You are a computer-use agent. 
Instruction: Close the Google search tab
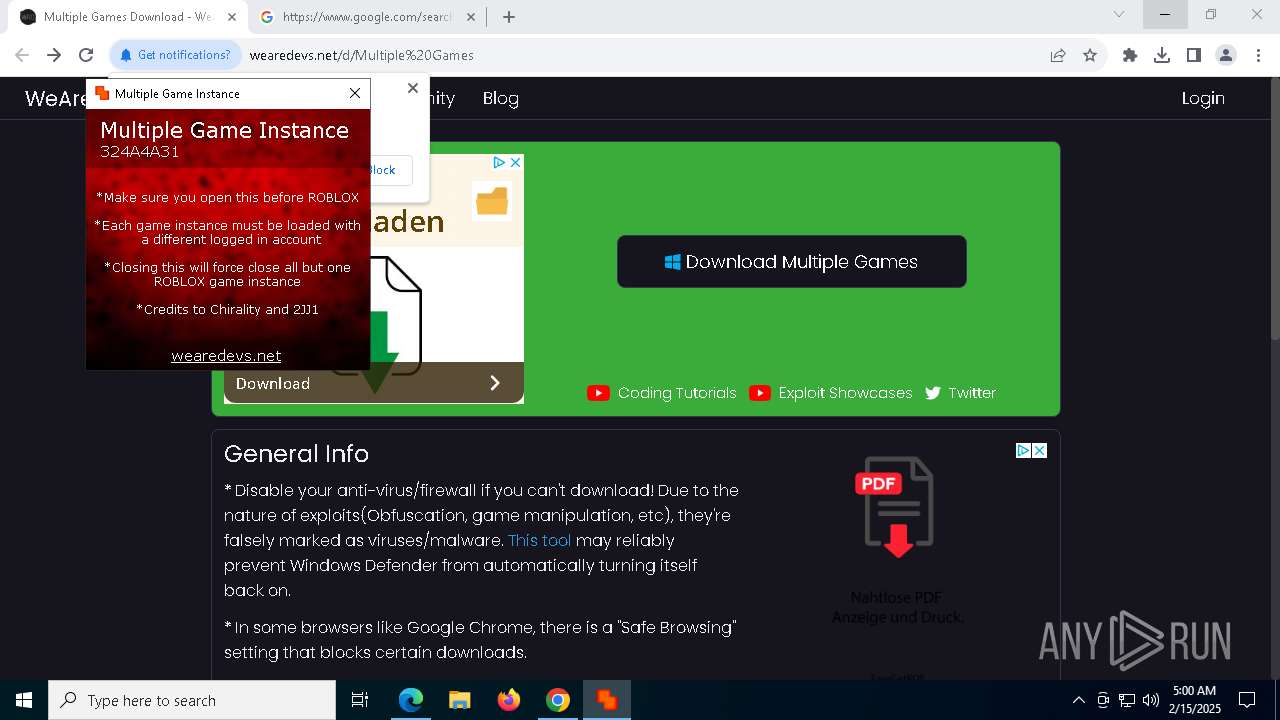(472, 17)
